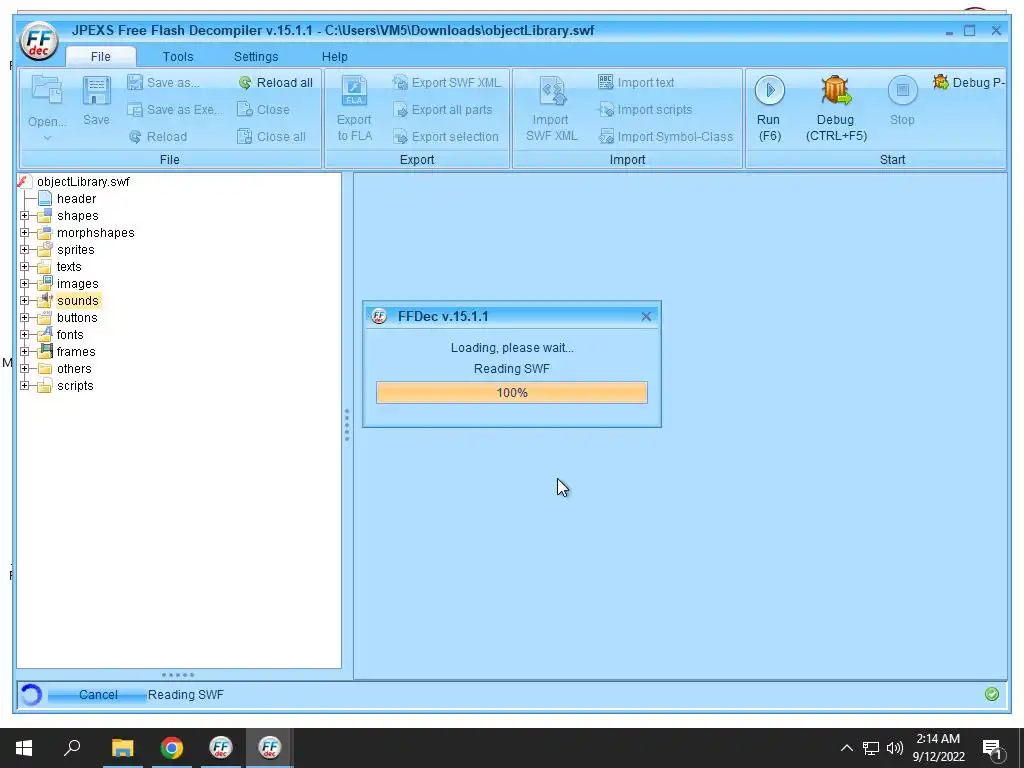The image size is (1024, 768).
Task: Click Export SWF XML button
Action: pyautogui.click(x=447, y=82)
